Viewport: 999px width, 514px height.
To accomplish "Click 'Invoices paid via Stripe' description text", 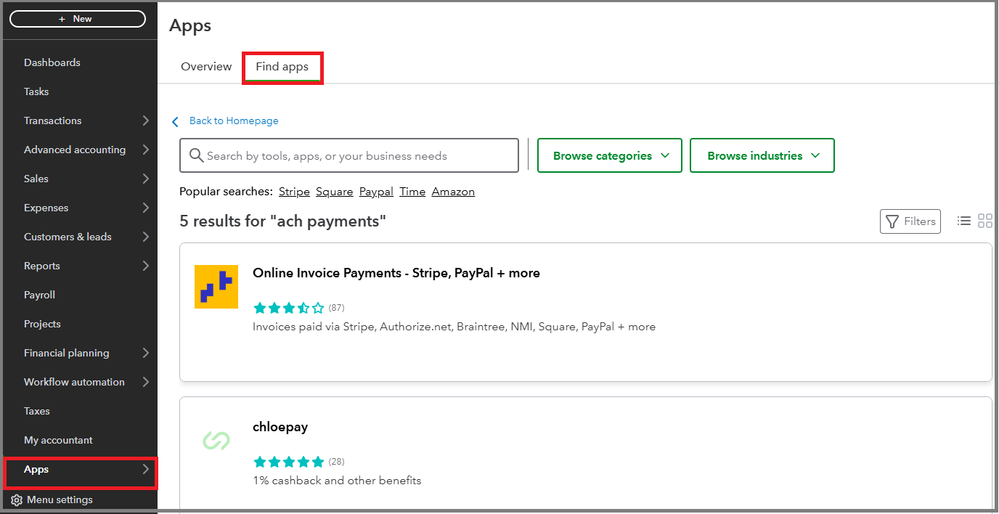I will coord(454,327).
